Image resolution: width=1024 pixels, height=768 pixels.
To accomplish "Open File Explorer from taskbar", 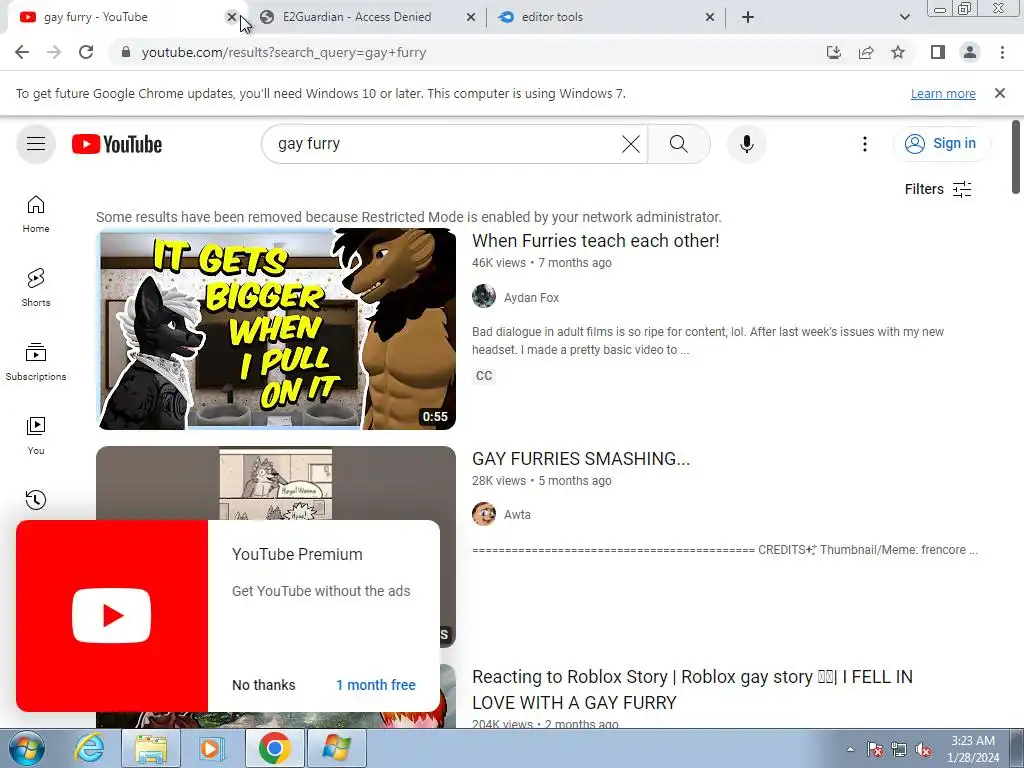I will pyautogui.click(x=151, y=748).
